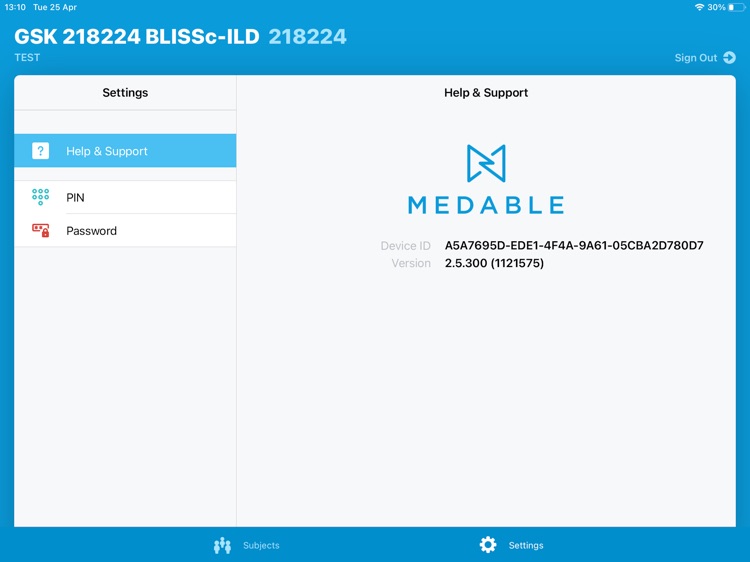Switch to the Settings tab label
The width and height of the screenshot is (750, 562).
526,545
